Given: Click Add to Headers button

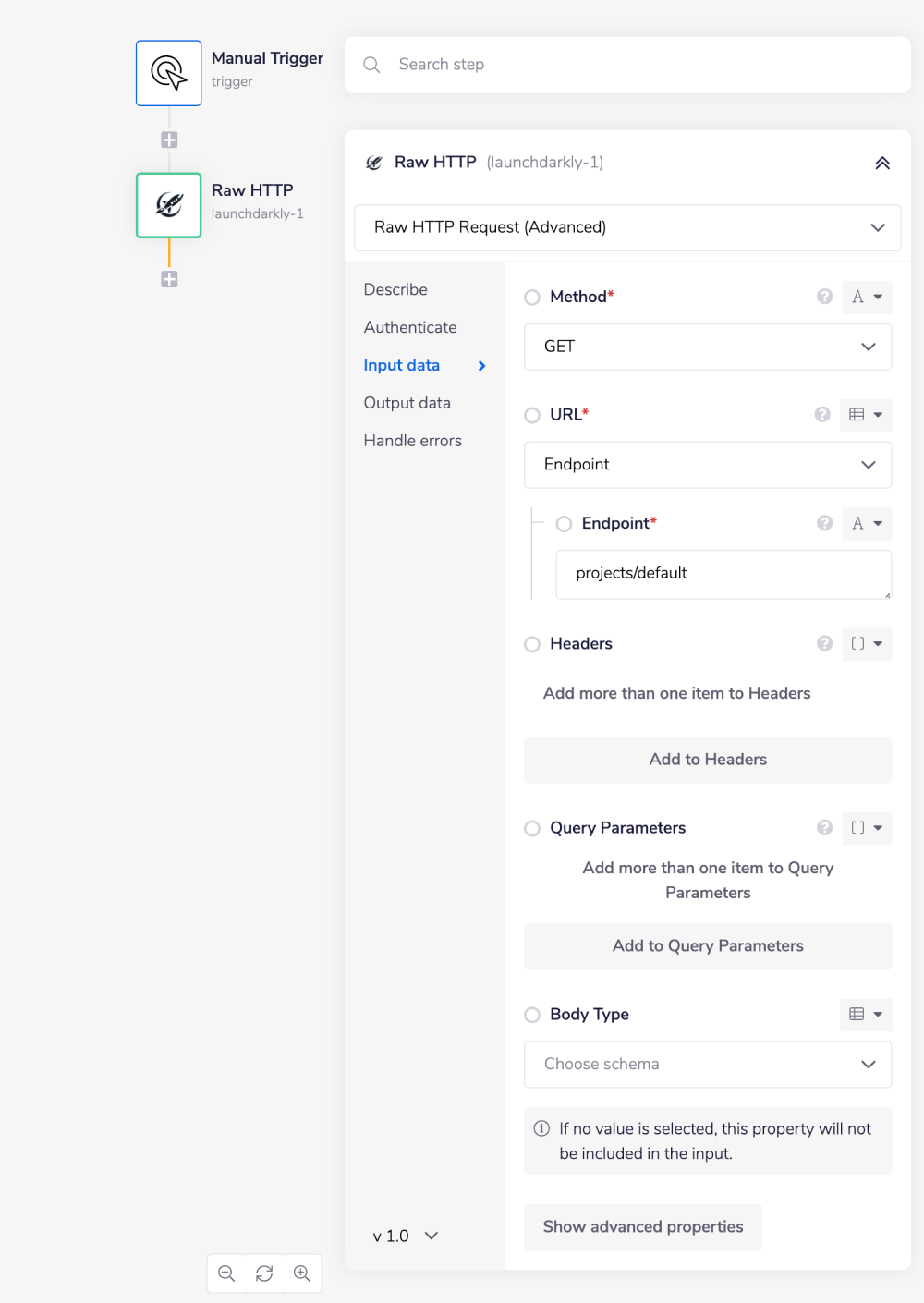Looking at the screenshot, I should coord(708,759).
